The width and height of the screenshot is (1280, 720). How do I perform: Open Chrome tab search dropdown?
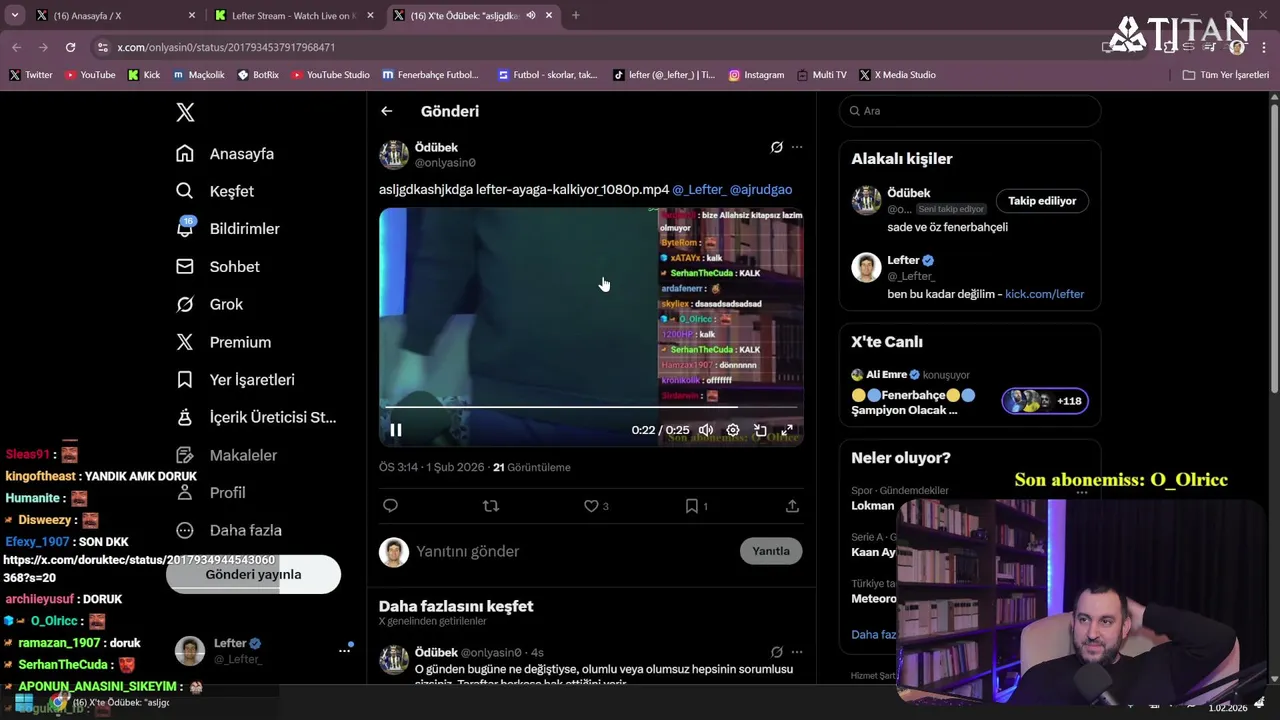(15, 15)
